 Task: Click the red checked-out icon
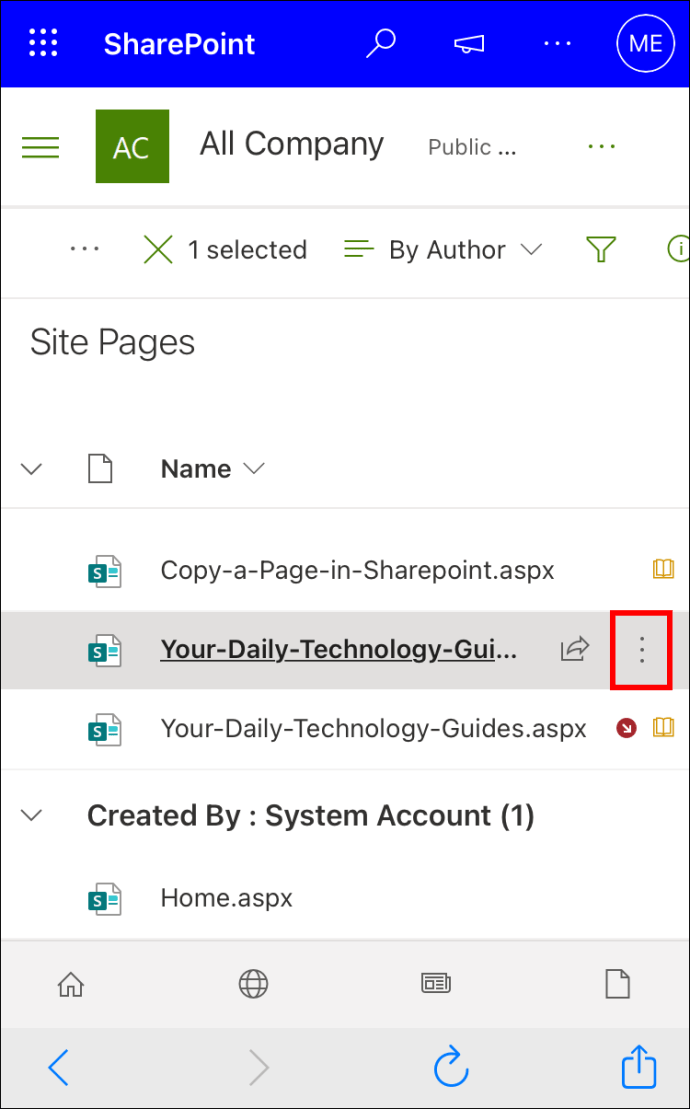click(x=626, y=728)
